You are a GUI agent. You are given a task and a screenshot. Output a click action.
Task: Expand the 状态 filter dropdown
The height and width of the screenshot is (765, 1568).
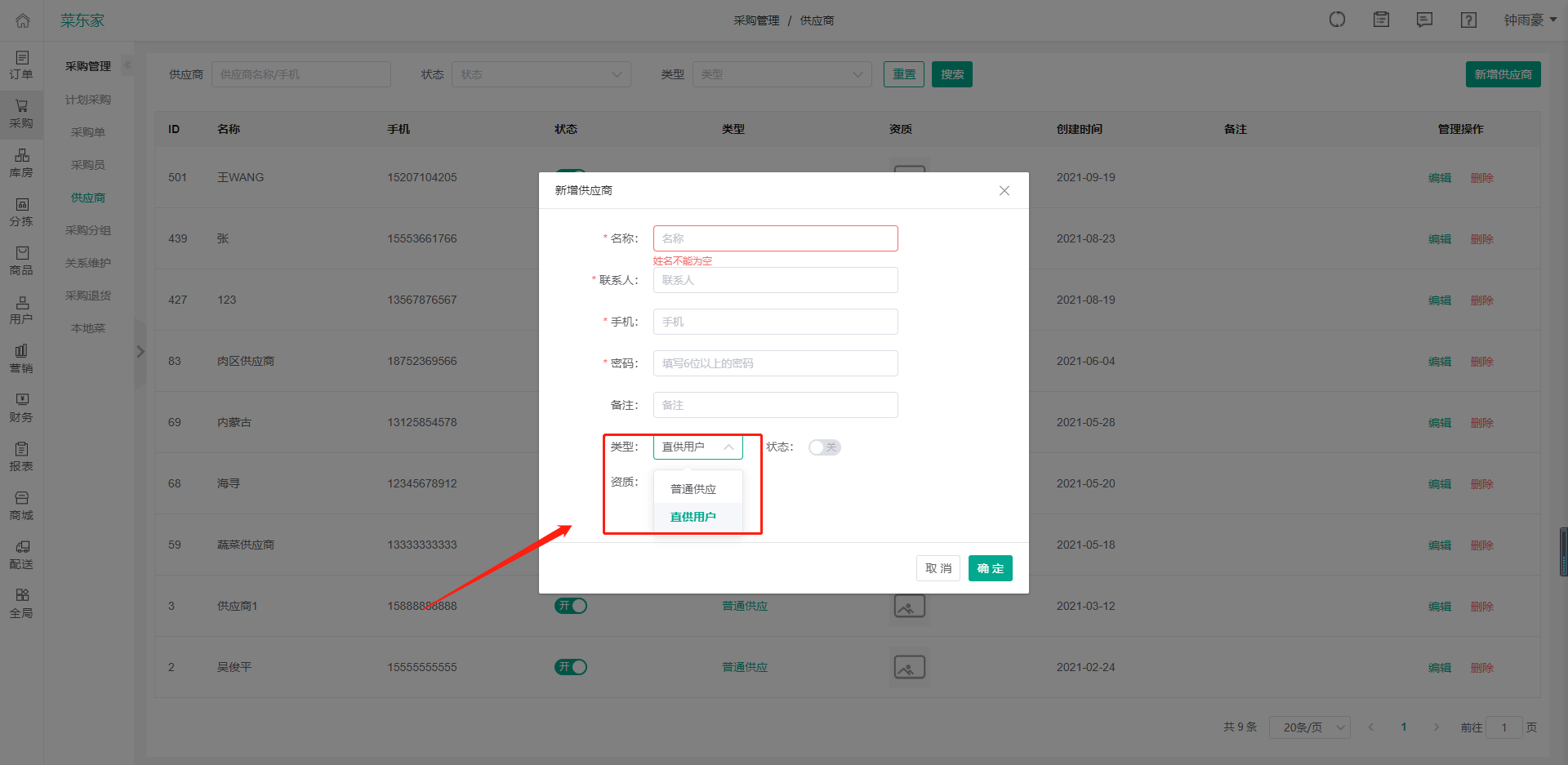pyautogui.click(x=541, y=74)
